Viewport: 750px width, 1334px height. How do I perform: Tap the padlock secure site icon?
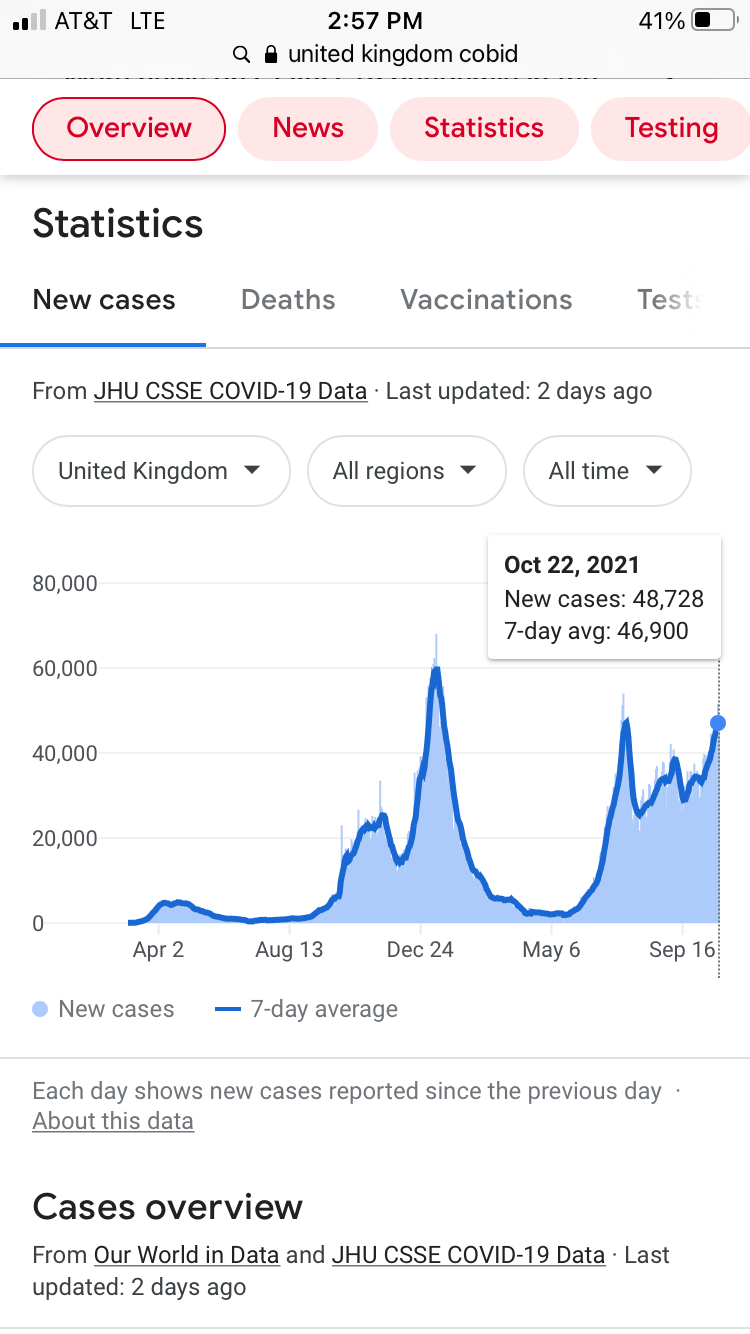(270, 54)
